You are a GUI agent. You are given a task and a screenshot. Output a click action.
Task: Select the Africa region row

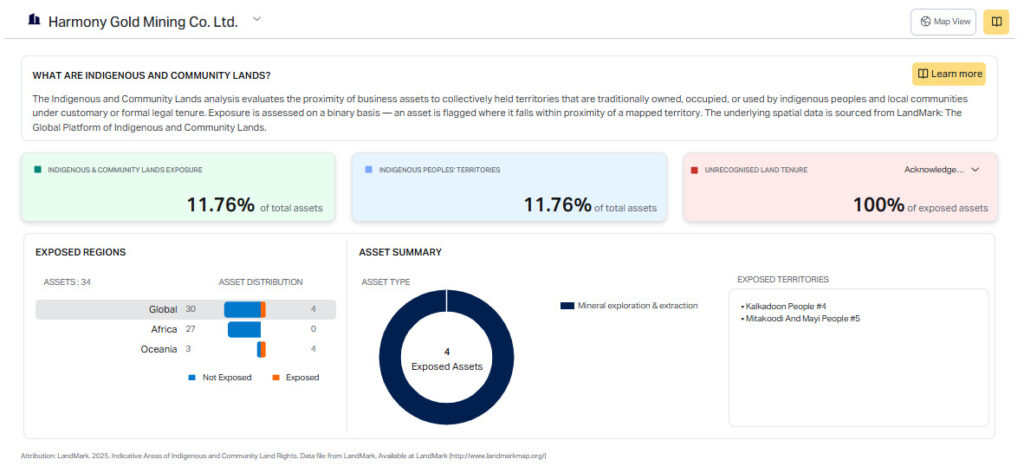[x=185, y=330]
